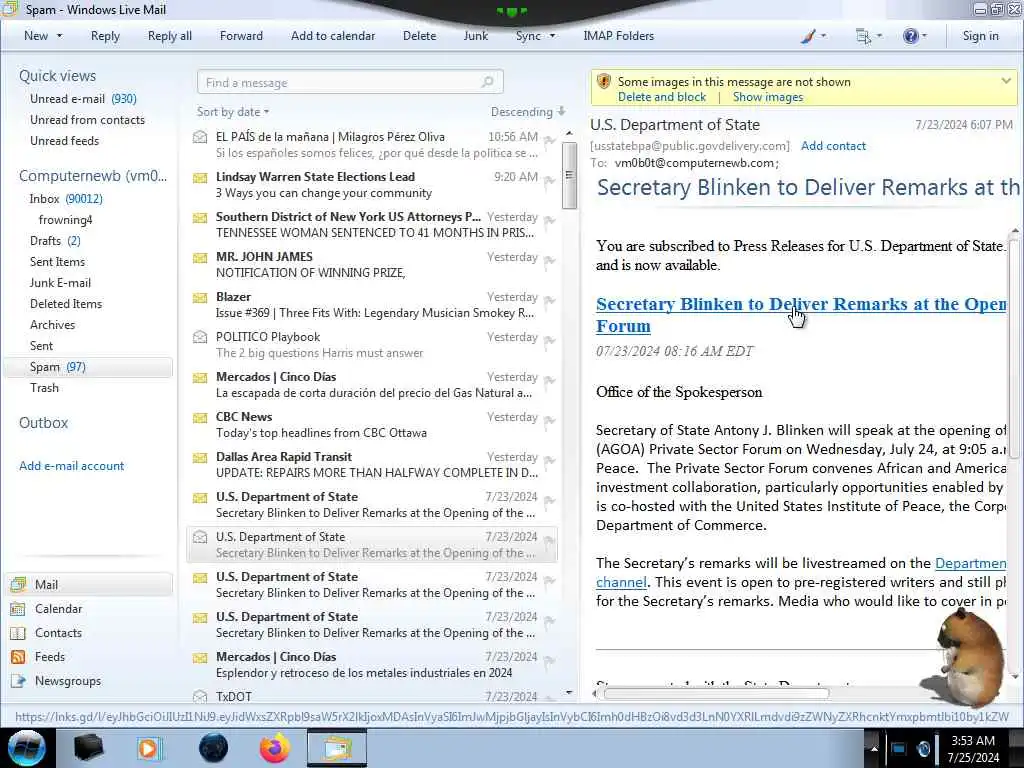Image resolution: width=1024 pixels, height=768 pixels.
Task: Collapse the Quick views section
Action: tap(57, 76)
